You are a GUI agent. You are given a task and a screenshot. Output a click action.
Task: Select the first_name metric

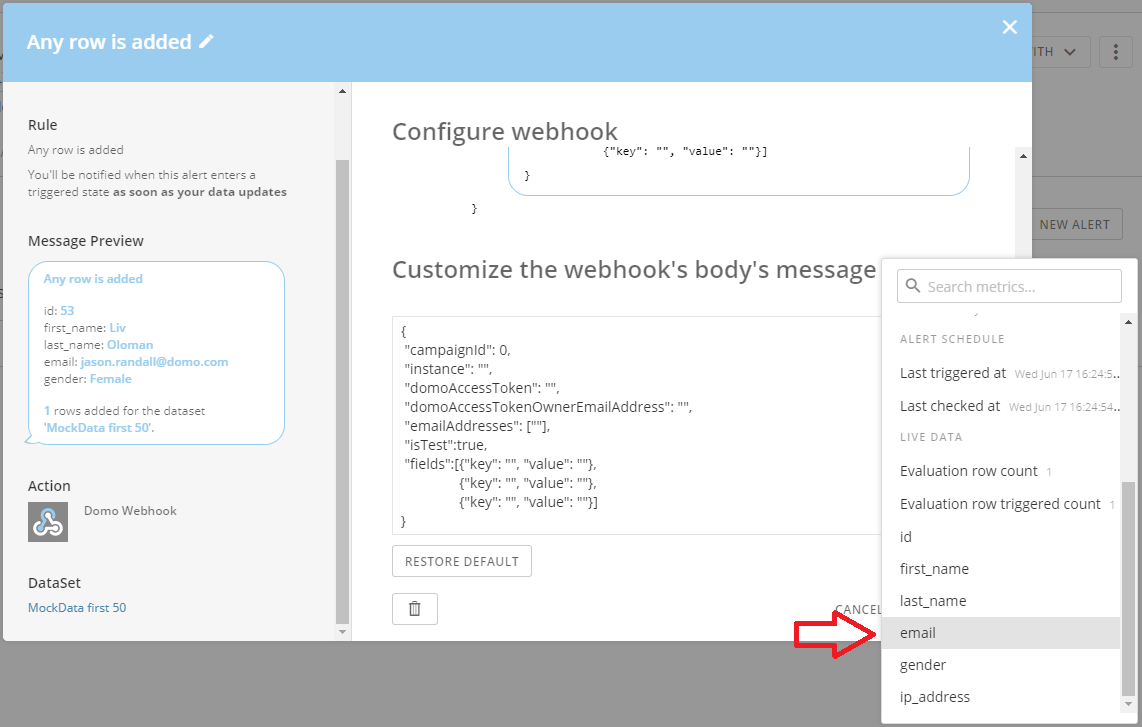point(1000,569)
